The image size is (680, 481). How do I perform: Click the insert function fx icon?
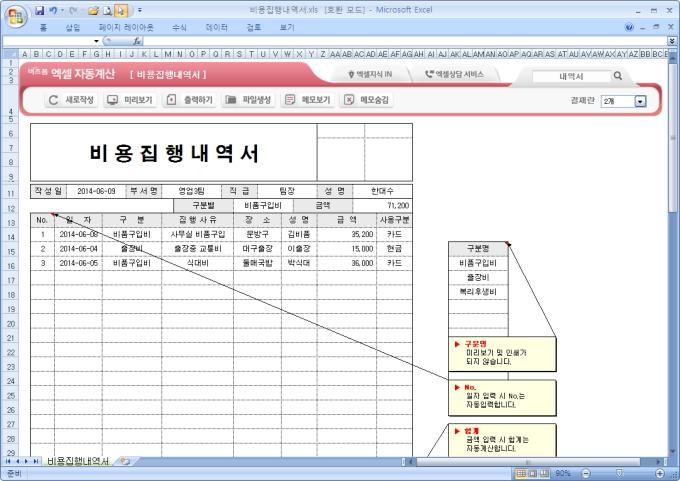pos(137,41)
